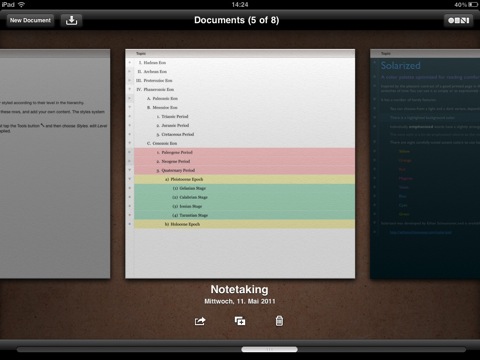Collapse the Cenozoic Eon disclosure triangle
The image size is (480, 360).
(x=130, y=143)
